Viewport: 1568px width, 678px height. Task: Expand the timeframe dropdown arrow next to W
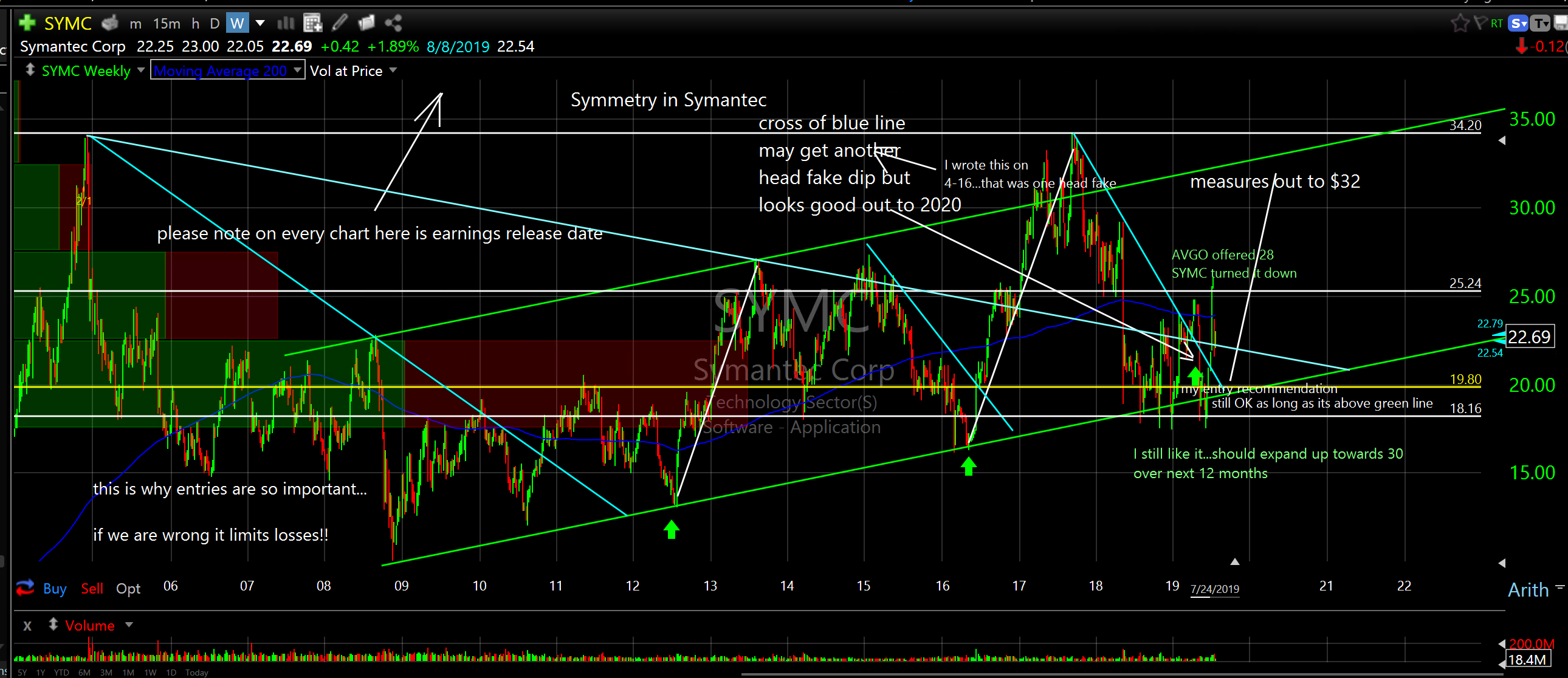pyautogui.click(x=260, y=23)
